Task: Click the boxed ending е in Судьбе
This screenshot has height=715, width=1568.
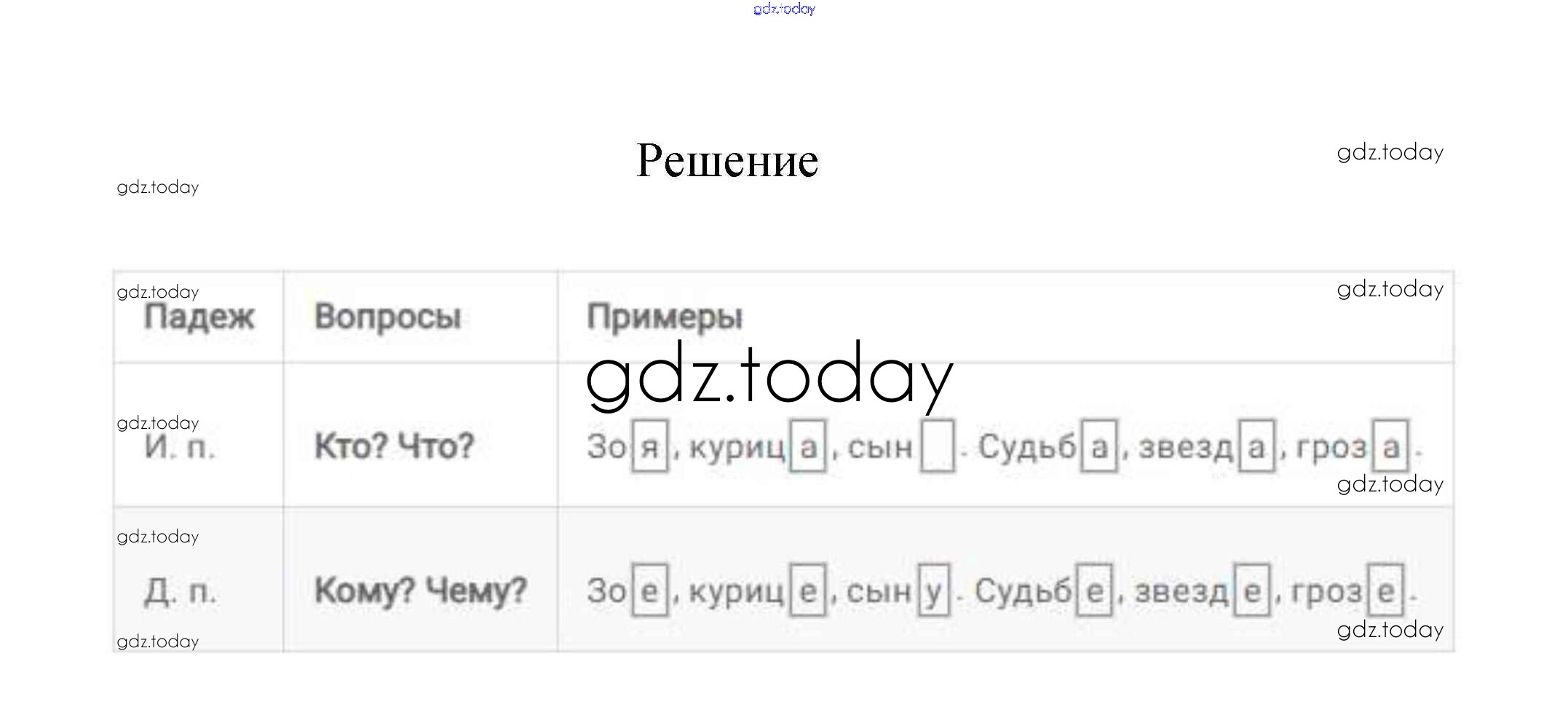Action: pos(1095,590)
